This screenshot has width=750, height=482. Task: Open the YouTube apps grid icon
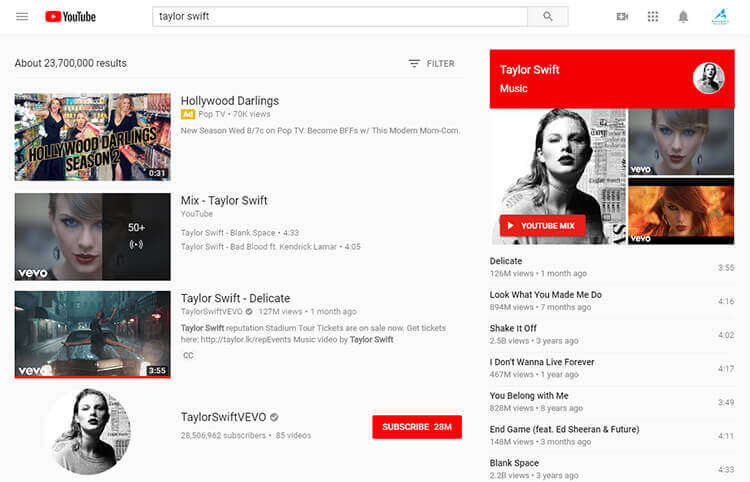tap(653, 17)
